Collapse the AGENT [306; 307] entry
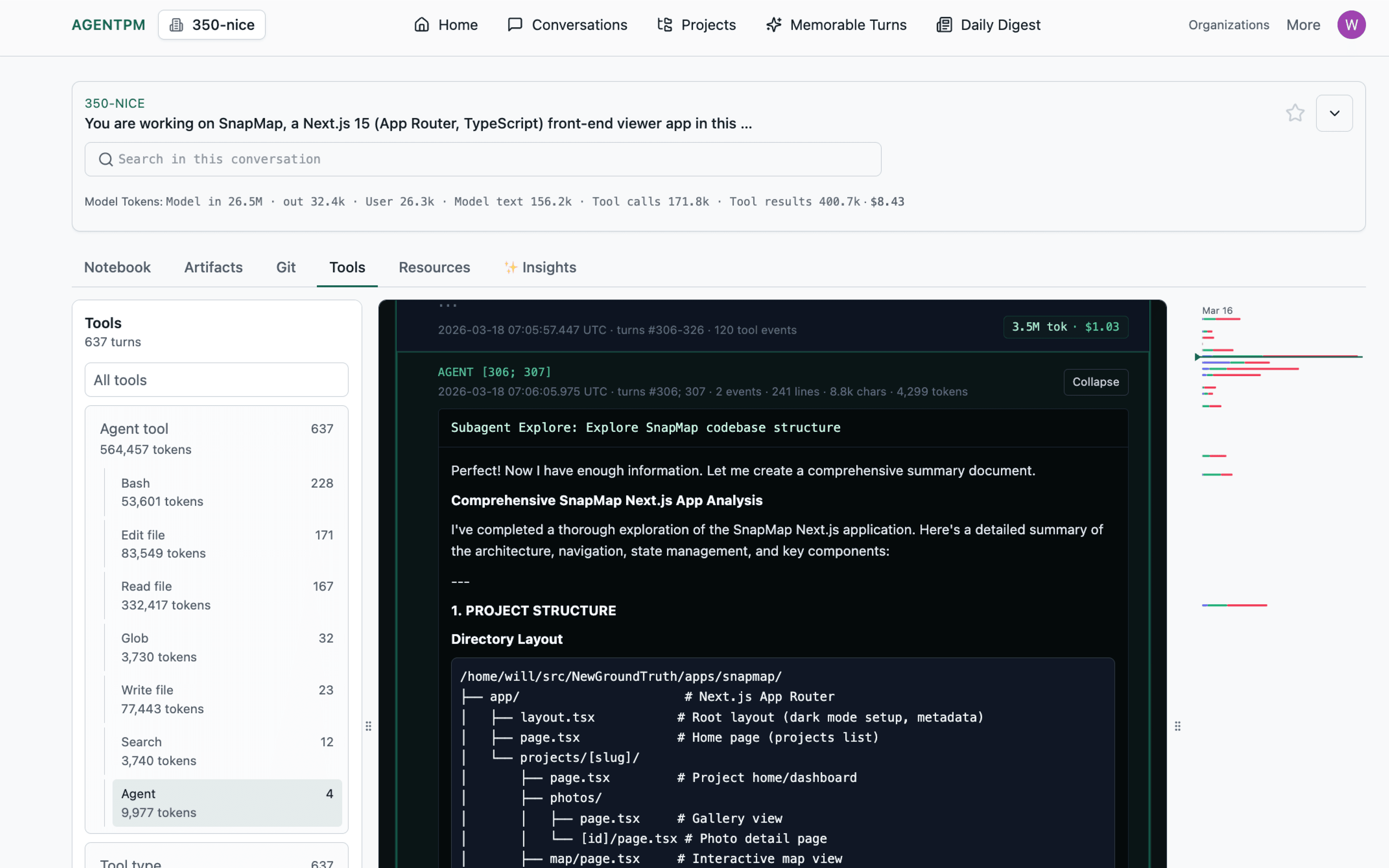The image size is (1389, 868). point(1095,382)
